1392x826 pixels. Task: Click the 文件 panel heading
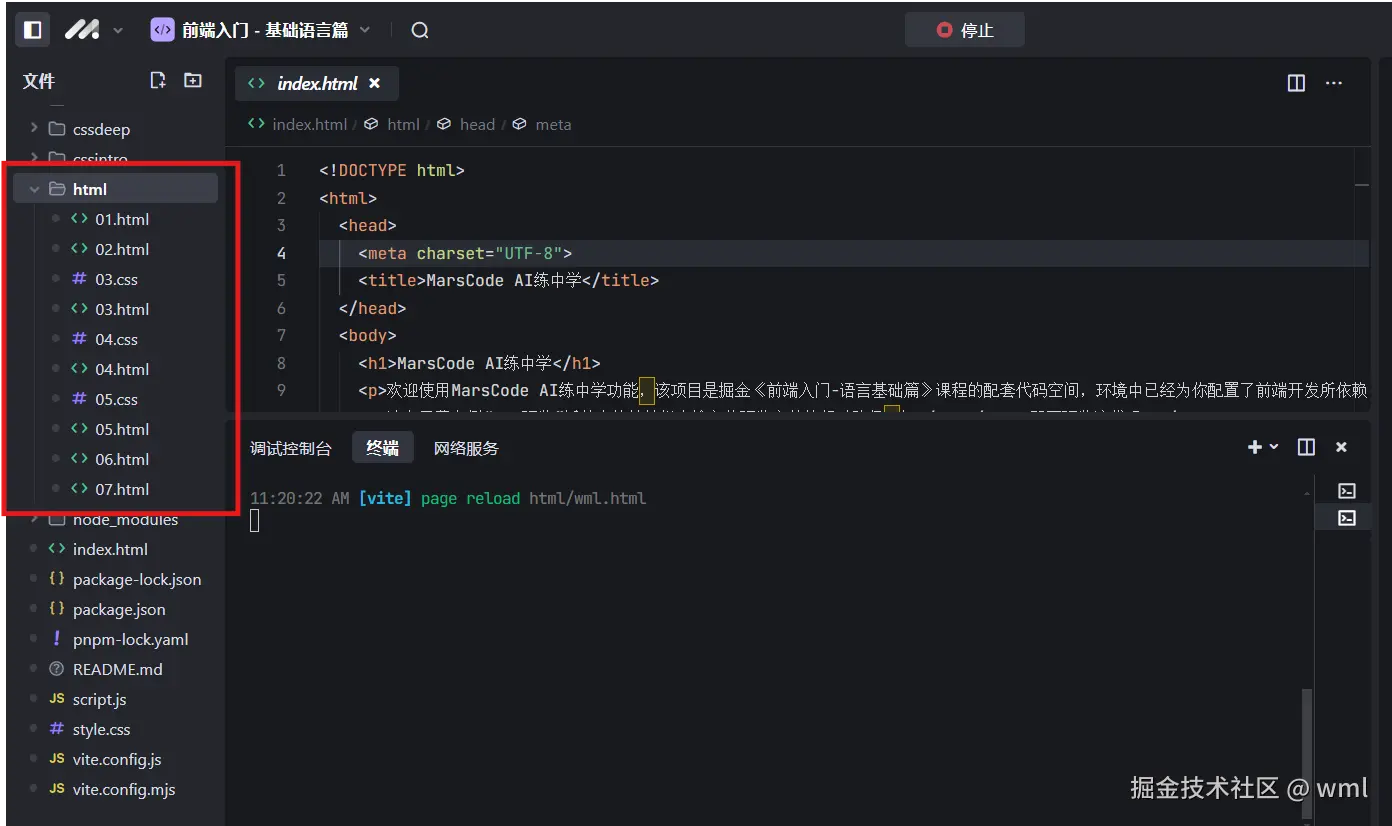(39, 81)
